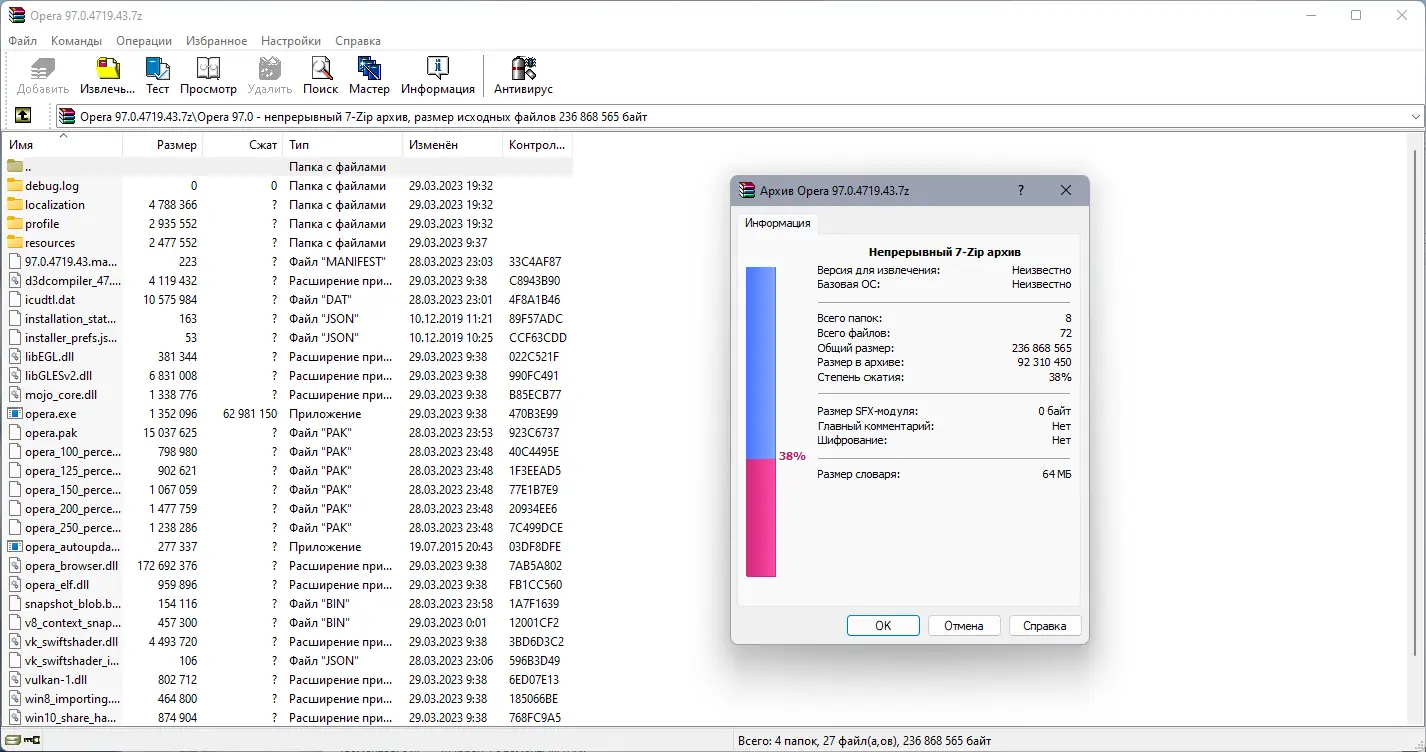Sort by the Размер column header
The height and width of the screenshot is (752, 1426).
(x=163, y=145)
